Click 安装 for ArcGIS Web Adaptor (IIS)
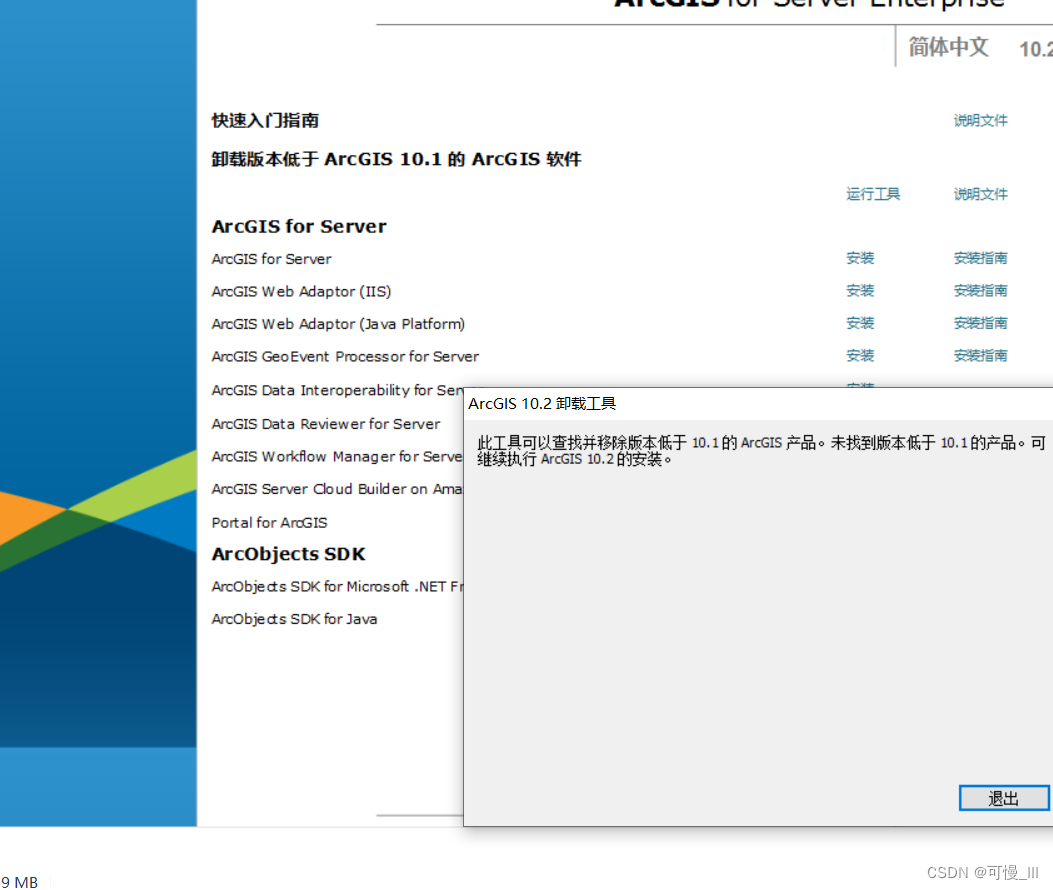This screenshot has width=1053, height=890. (x=860, y=290)
